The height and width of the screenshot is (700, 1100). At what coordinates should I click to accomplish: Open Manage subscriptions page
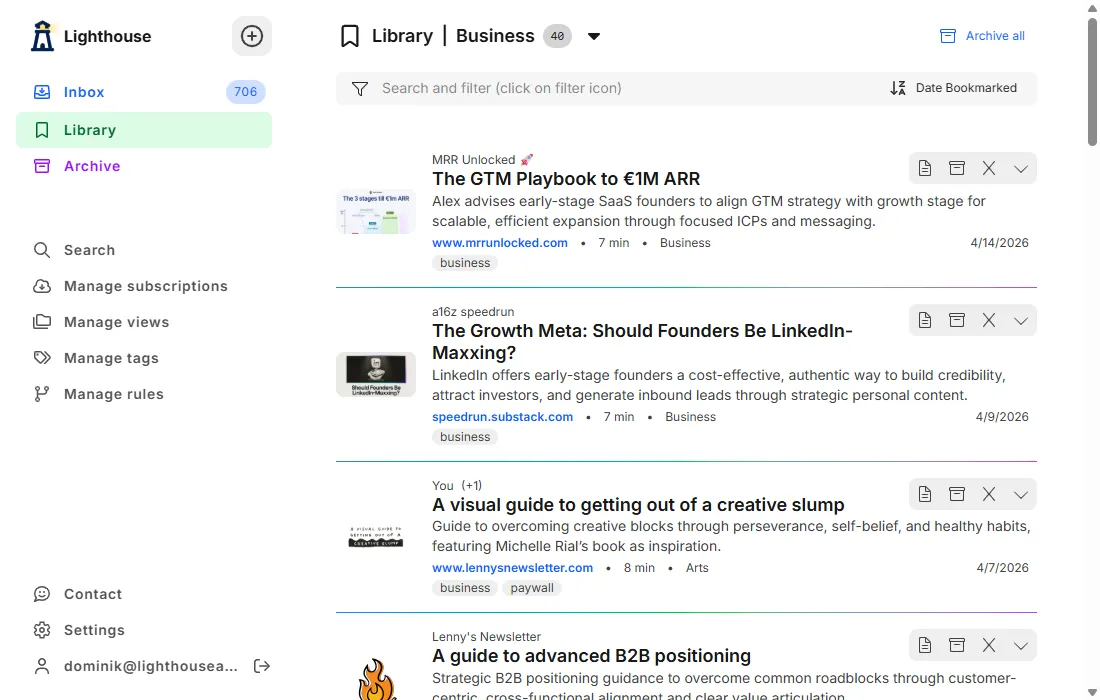click(146, 286)
